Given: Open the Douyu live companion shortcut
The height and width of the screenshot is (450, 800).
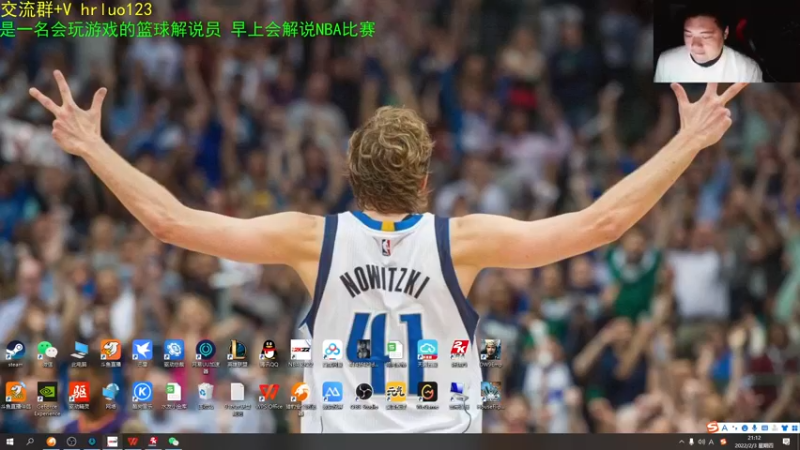Looking at the screenshot, I should click(x=15, y=396).
